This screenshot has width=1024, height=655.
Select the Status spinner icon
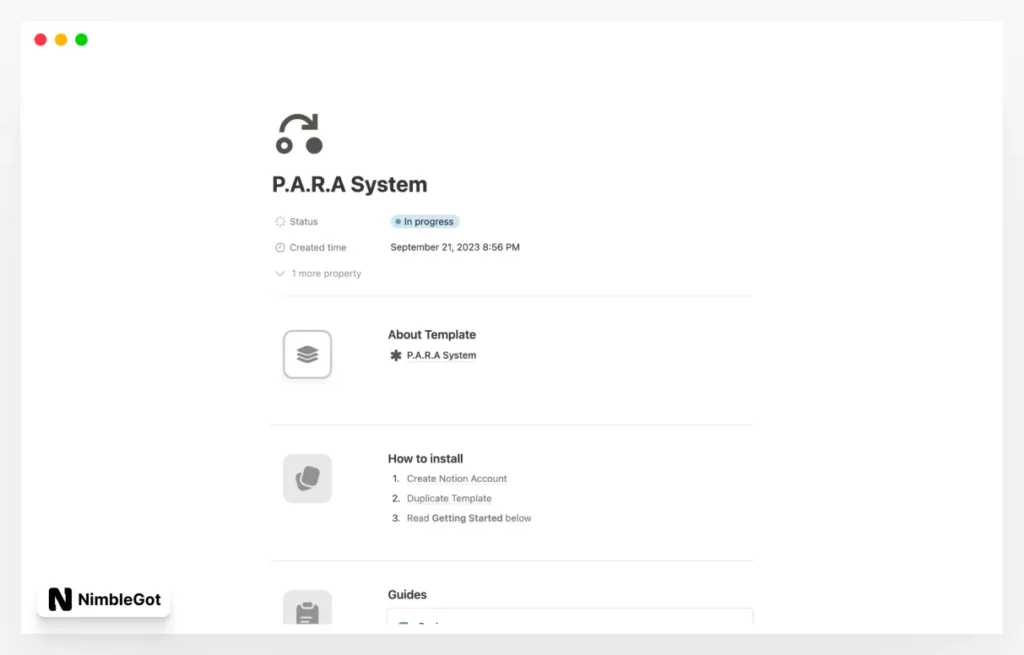point(278,221)
